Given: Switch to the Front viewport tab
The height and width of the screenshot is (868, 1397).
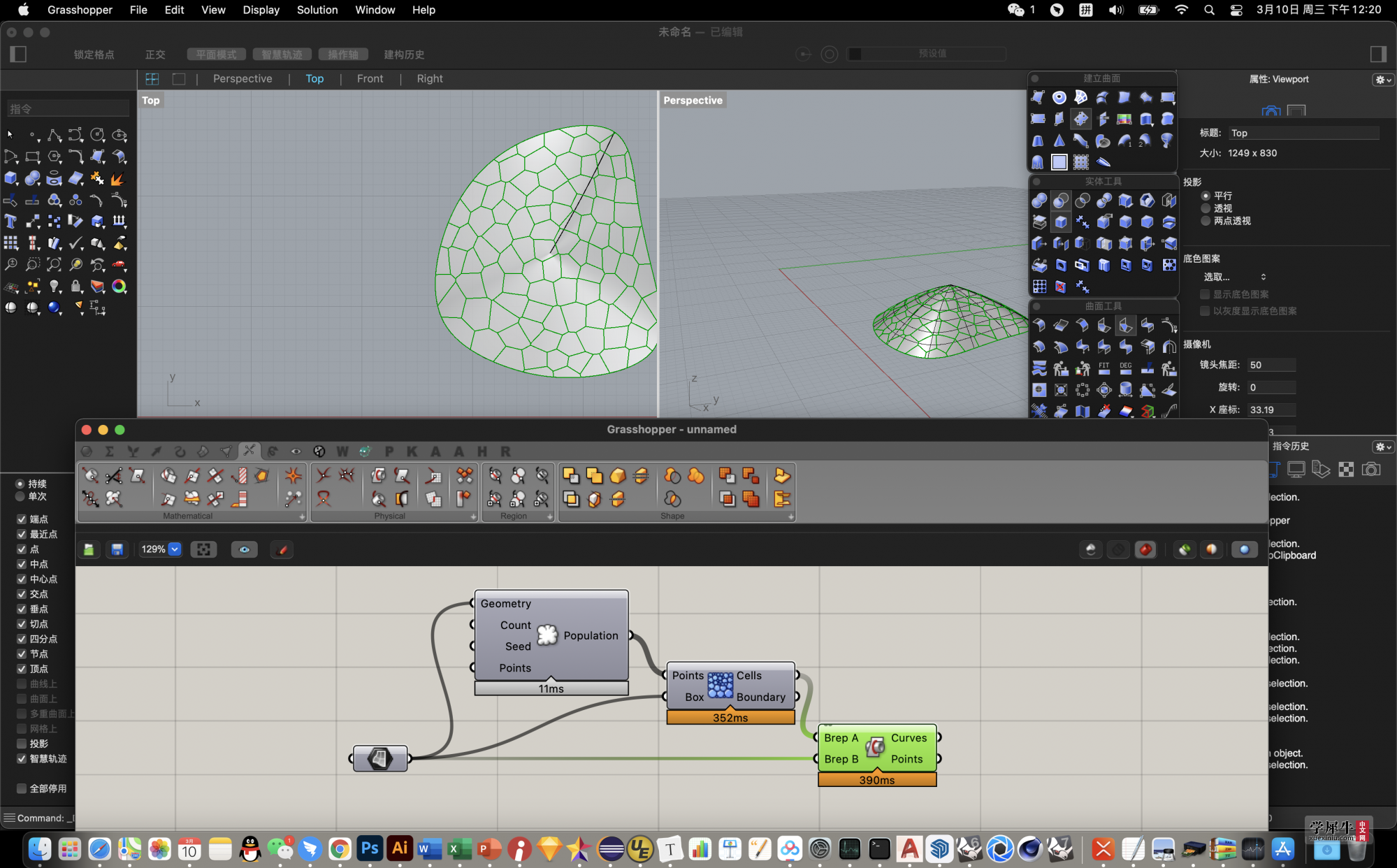Looking at the screenshot, I should click(x=370, y=79).
